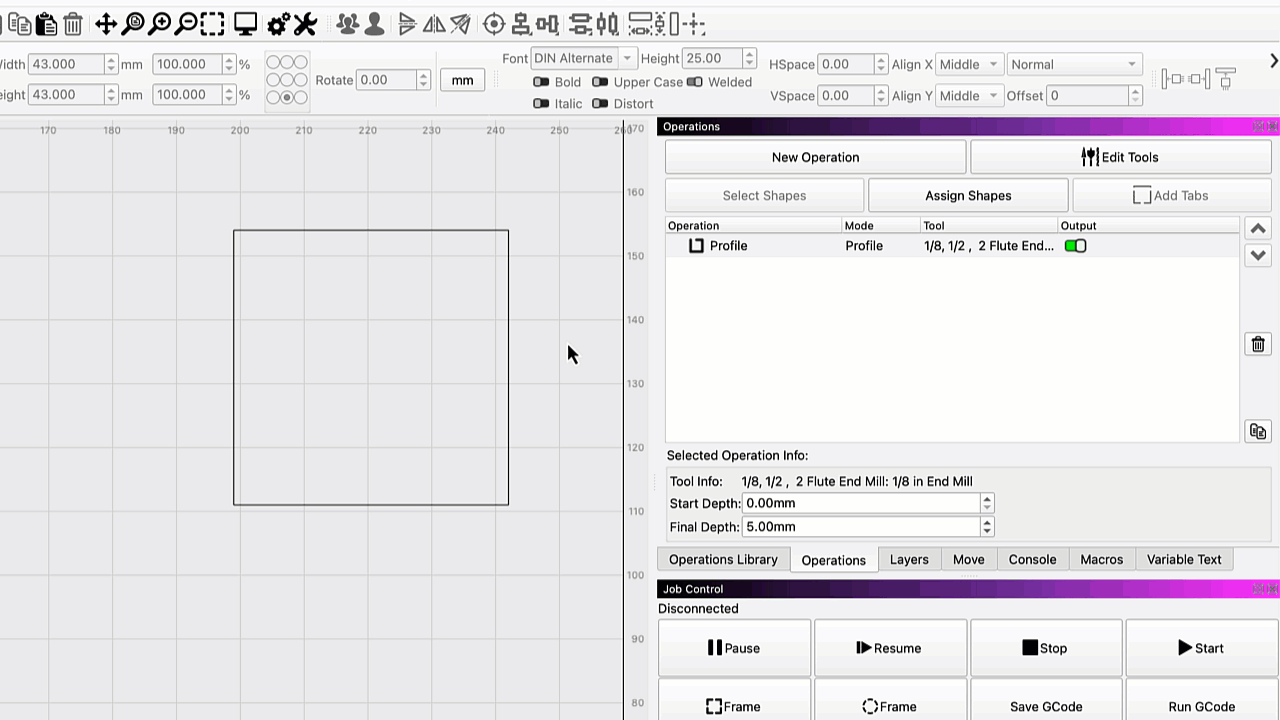Viewport: 1280px width, 720px height.
Task: Click the trash delete icon in toolbar
Action: tap(73, 24)
